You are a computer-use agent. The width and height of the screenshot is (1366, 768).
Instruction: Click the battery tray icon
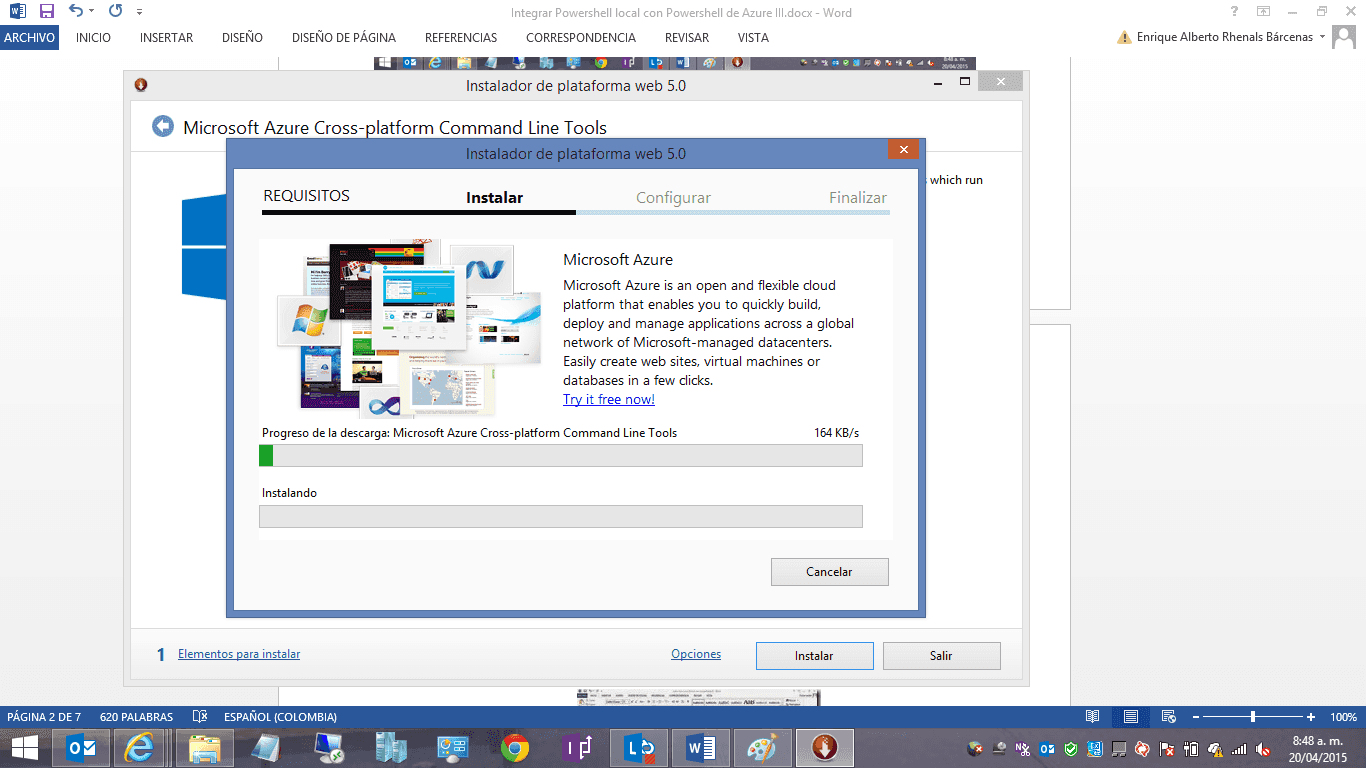[1191, 748]
